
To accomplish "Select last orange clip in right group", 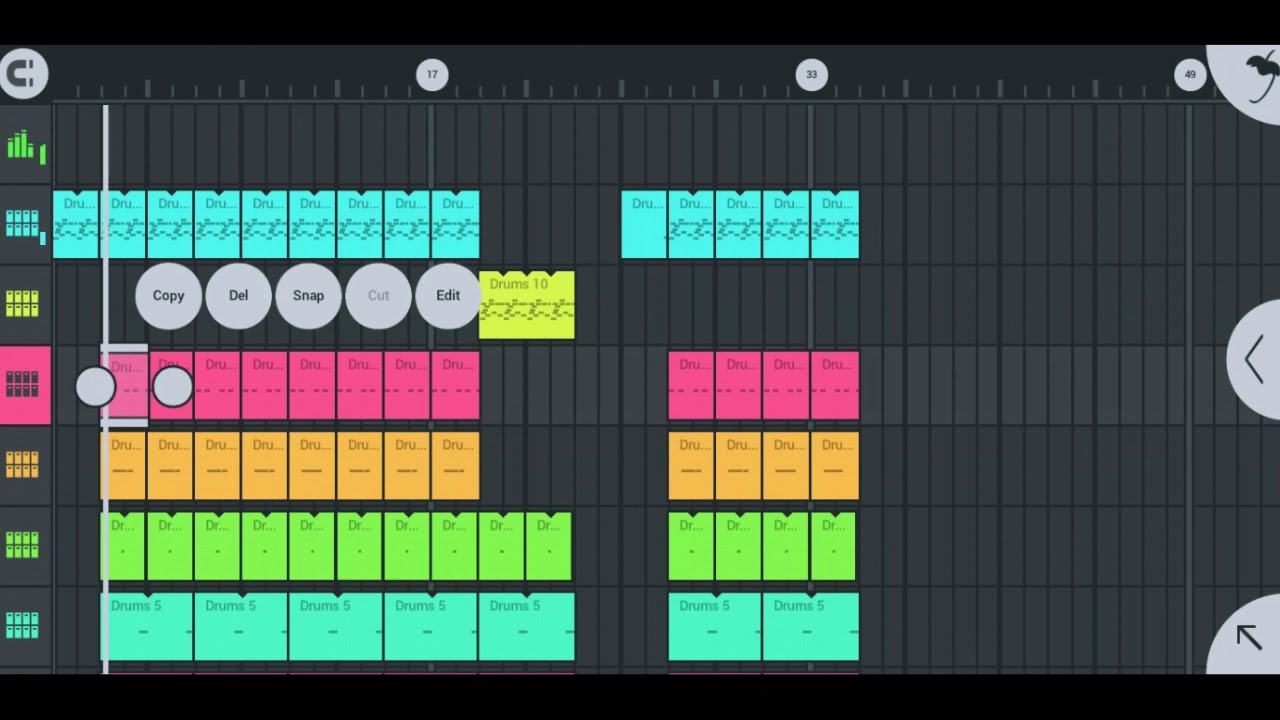I will click(835, 465).
